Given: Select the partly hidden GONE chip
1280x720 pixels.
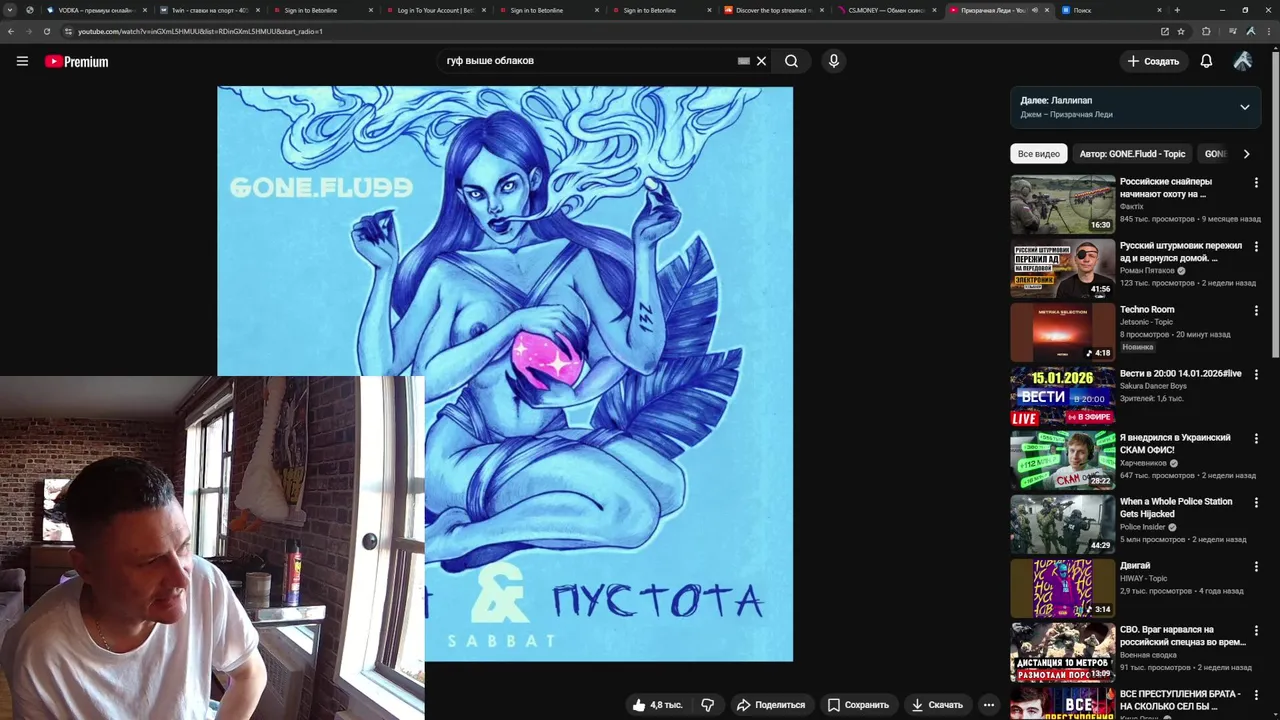Looking at the screenshot, I should point(1215,154).
